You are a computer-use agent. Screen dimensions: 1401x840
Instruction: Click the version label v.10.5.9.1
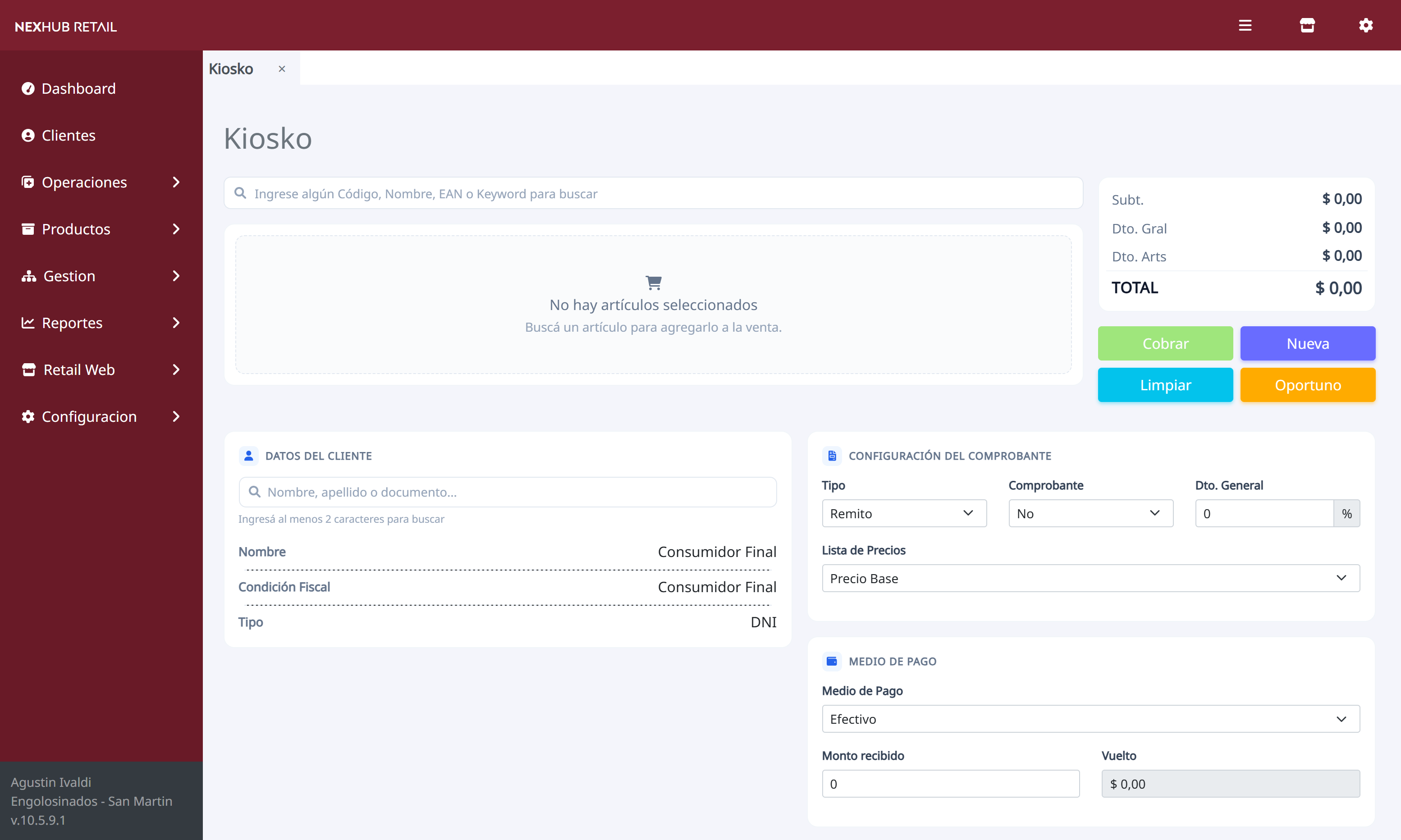[38, 820]
